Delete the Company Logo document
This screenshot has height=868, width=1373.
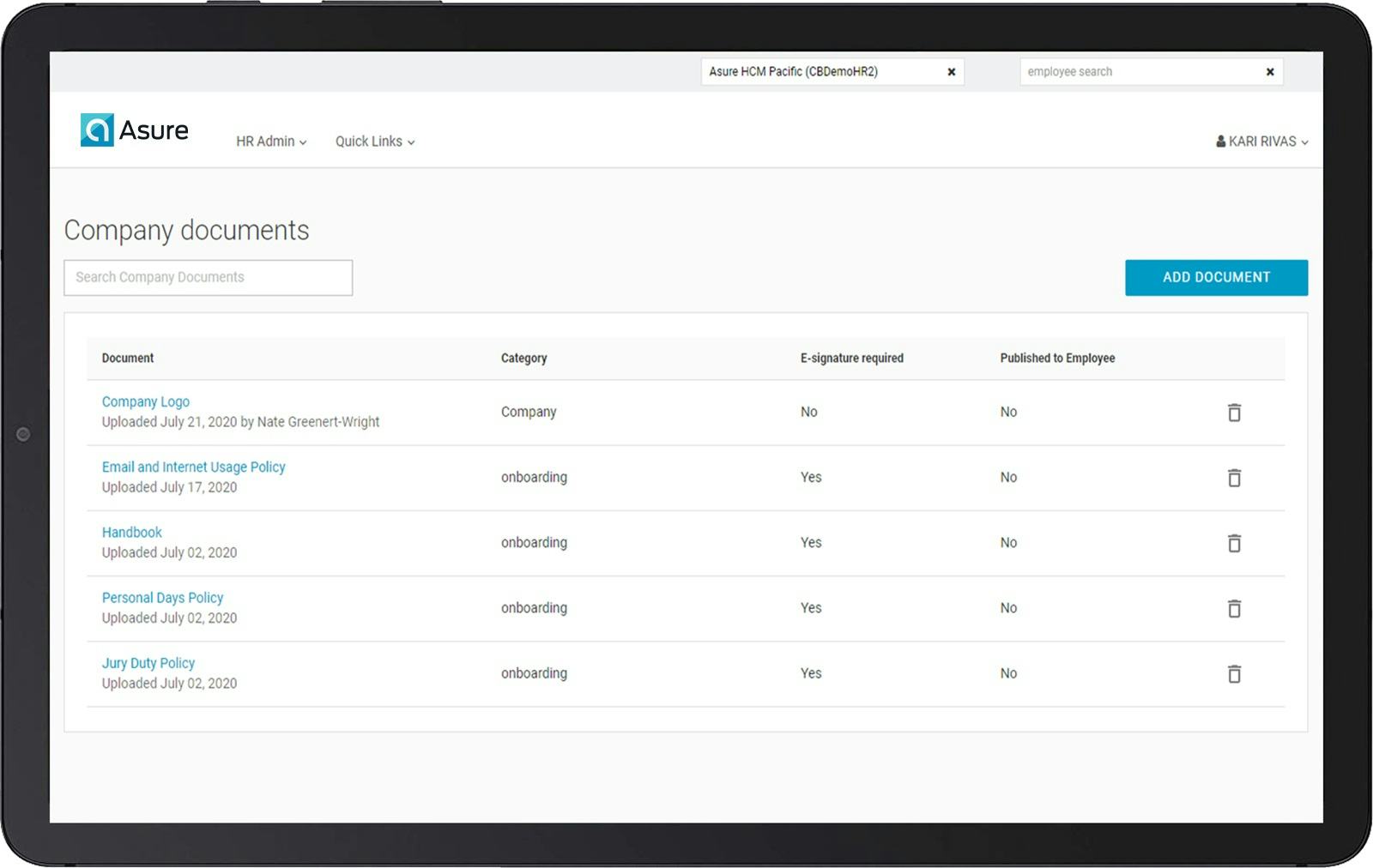point(1234,413)
